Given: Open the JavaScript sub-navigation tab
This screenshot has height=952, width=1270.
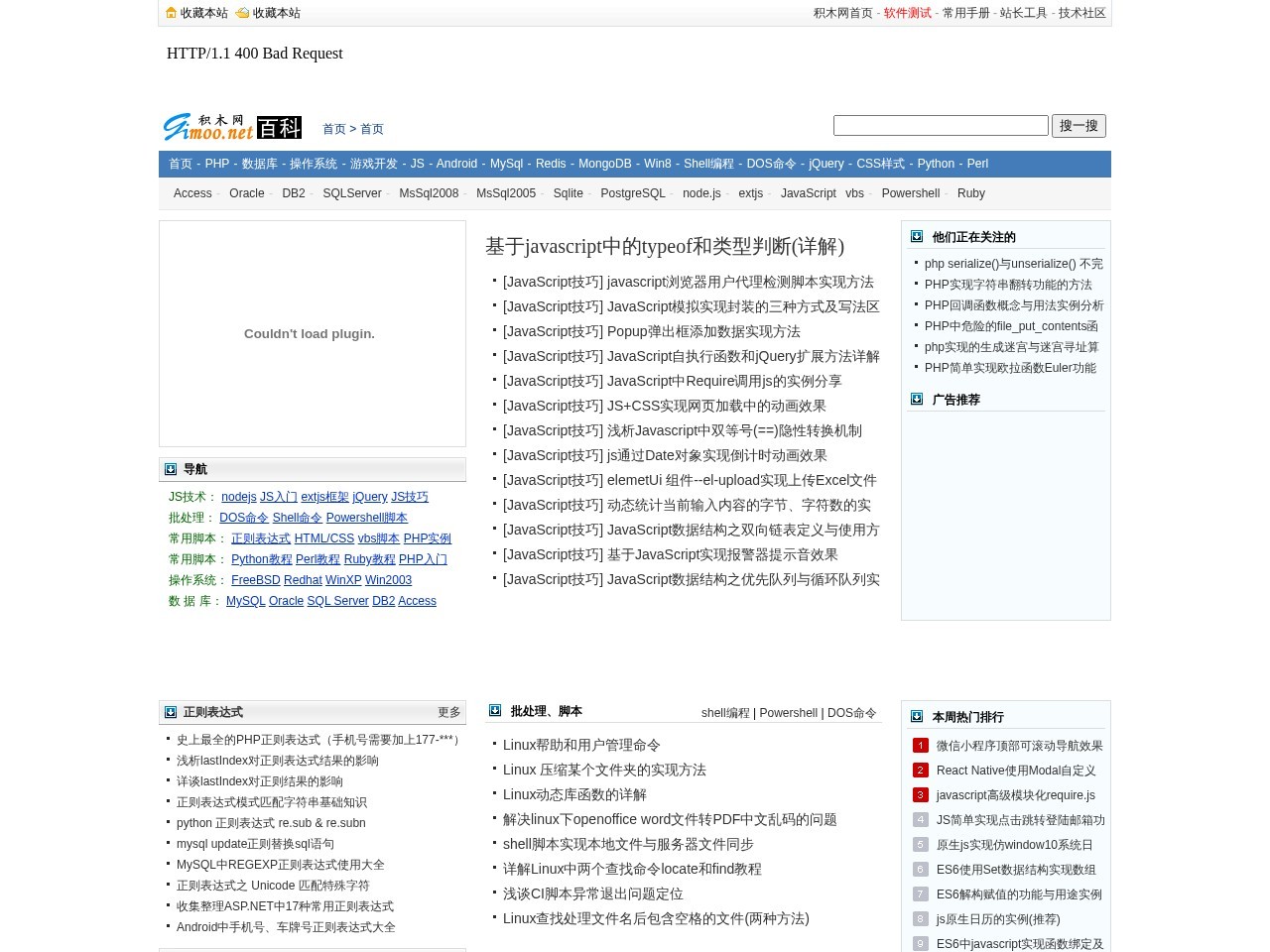Looking at the screenshot, I should pos(808,193).
